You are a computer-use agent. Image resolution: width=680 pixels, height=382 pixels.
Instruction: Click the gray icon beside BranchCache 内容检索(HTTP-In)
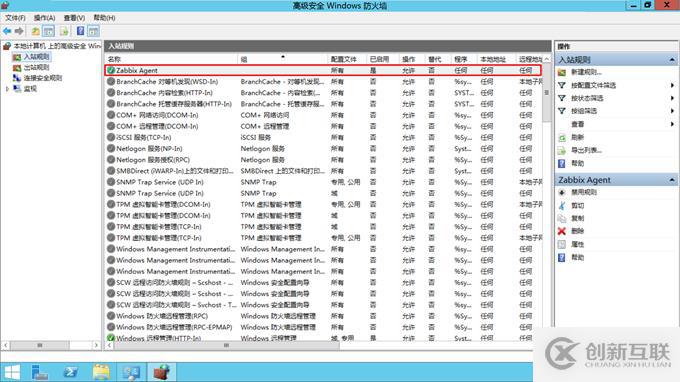111,93
